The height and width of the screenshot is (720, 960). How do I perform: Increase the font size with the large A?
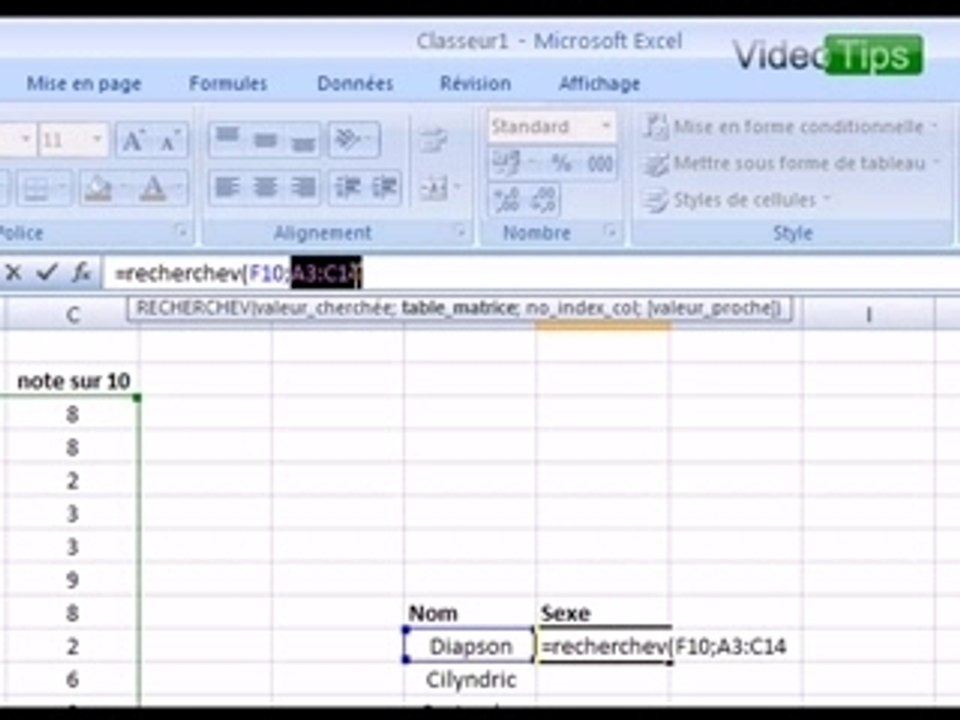(133, 141)
